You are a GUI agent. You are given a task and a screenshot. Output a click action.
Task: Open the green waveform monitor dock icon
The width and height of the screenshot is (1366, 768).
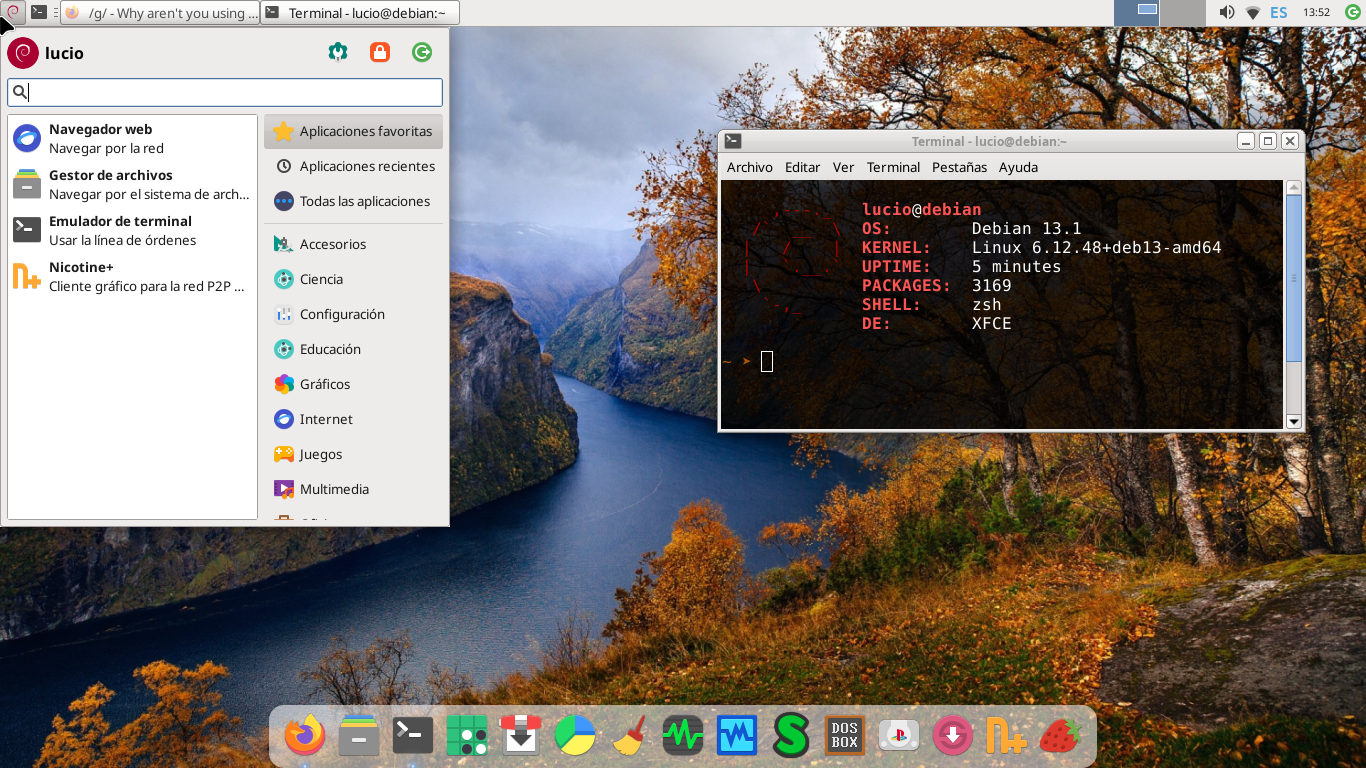click(683, 736)
